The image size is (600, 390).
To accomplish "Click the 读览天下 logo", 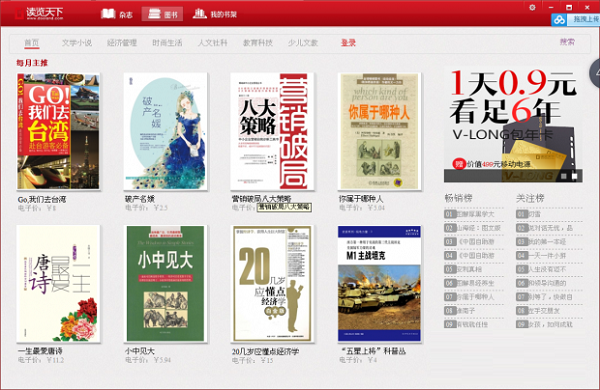I will click(x=39, y=13).
